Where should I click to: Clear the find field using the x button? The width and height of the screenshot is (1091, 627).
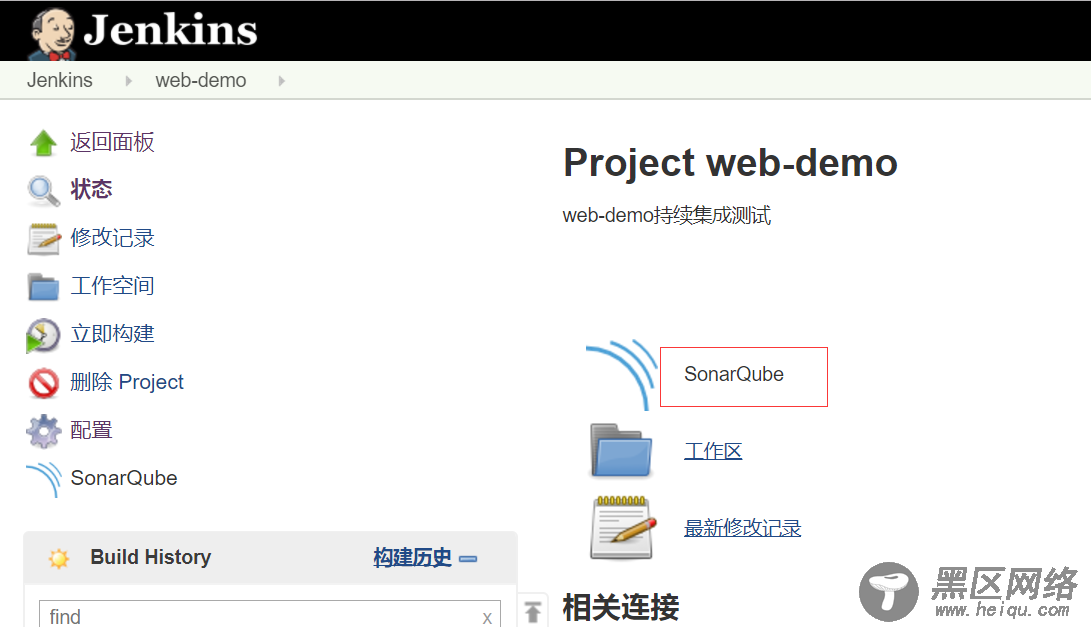487,617
